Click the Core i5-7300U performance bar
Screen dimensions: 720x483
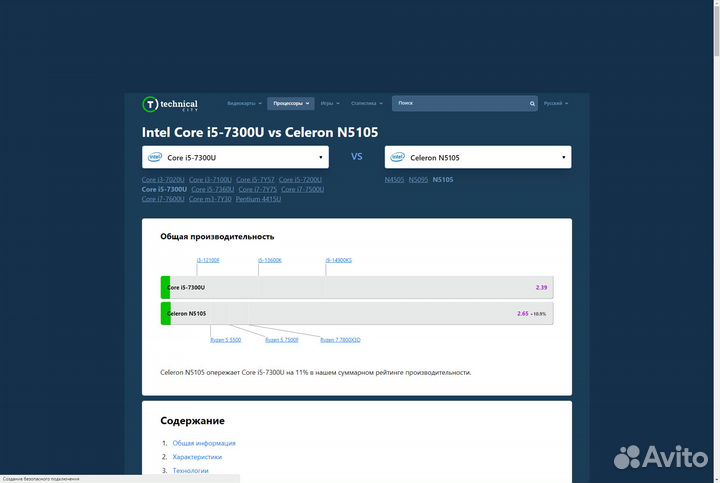pos(357,287)
